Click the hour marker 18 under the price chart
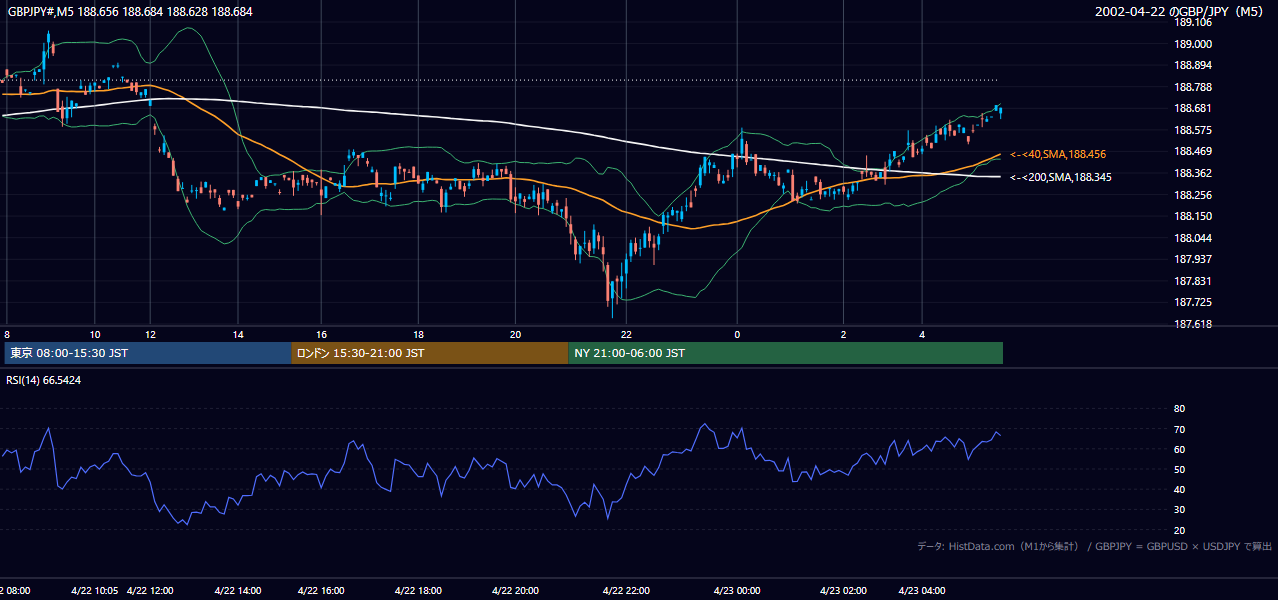1278x600 pixels. tap(418, 334)
